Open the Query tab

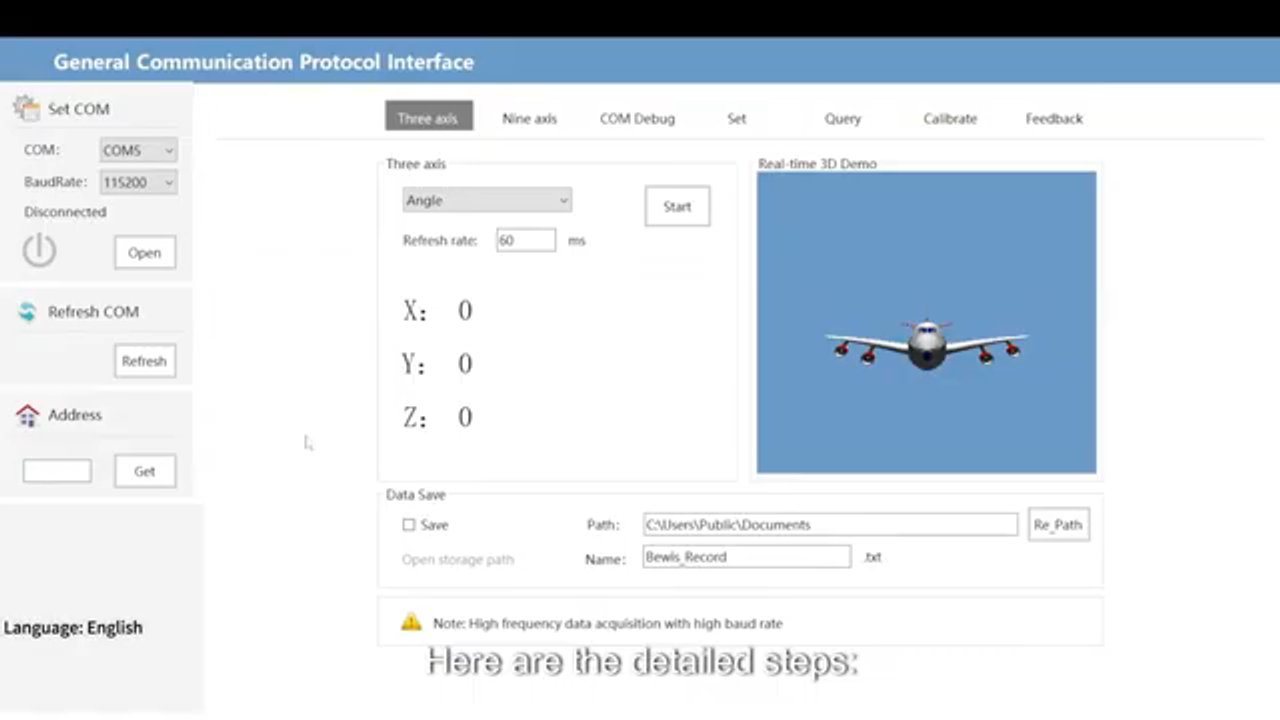point(842,118)
